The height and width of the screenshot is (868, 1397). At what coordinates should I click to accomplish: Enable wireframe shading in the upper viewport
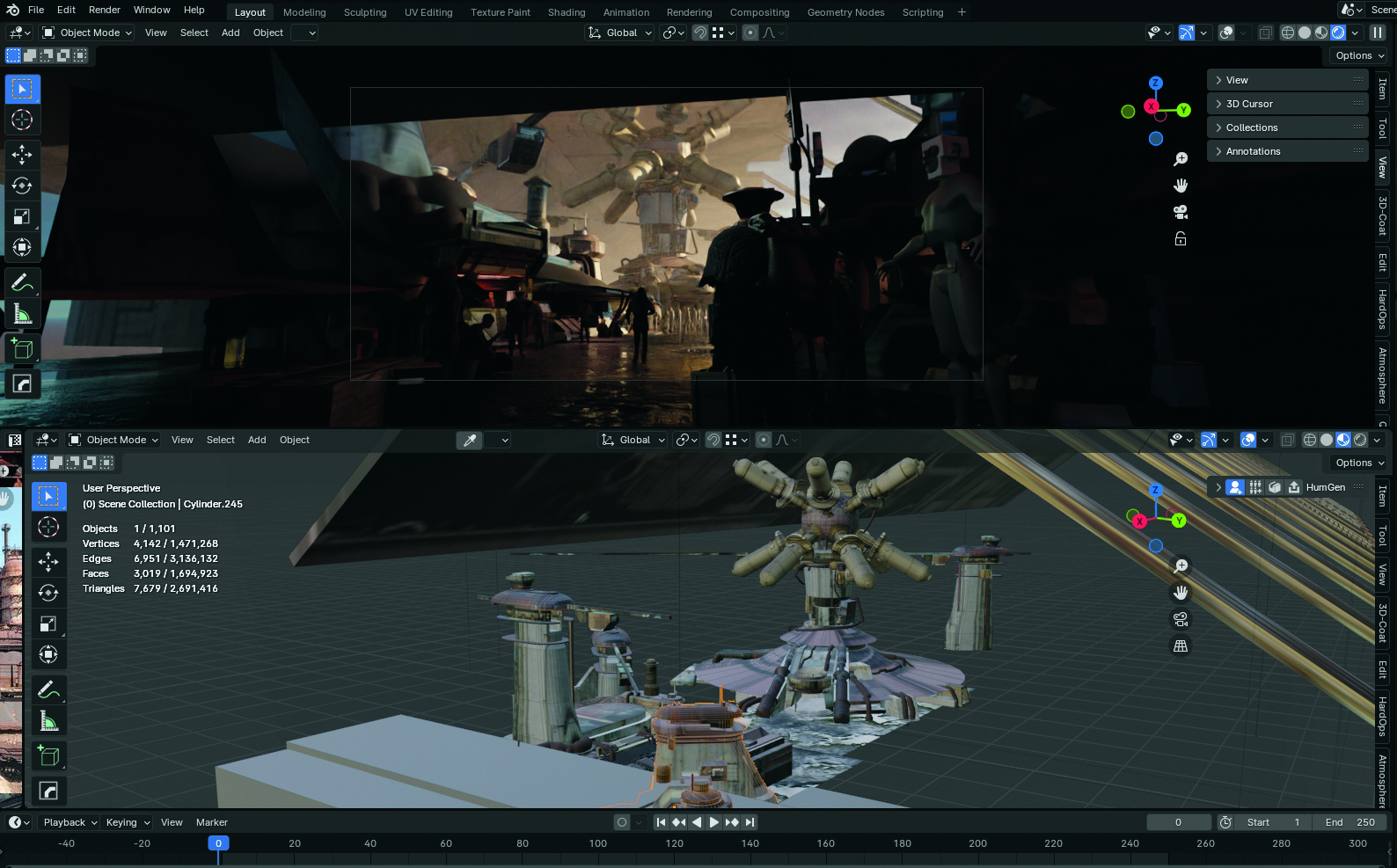coord(1288,33)
